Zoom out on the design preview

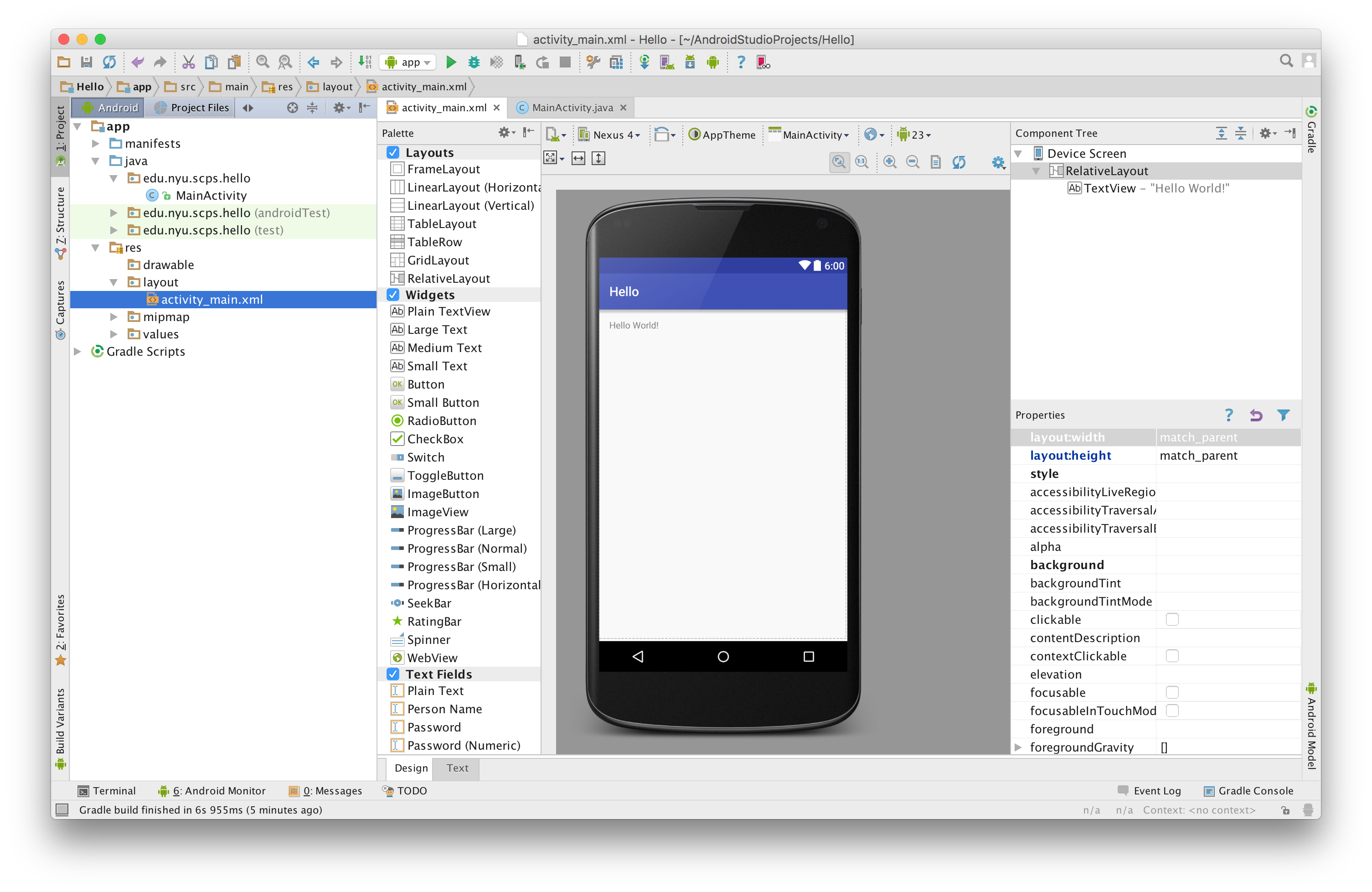(913, 162)
